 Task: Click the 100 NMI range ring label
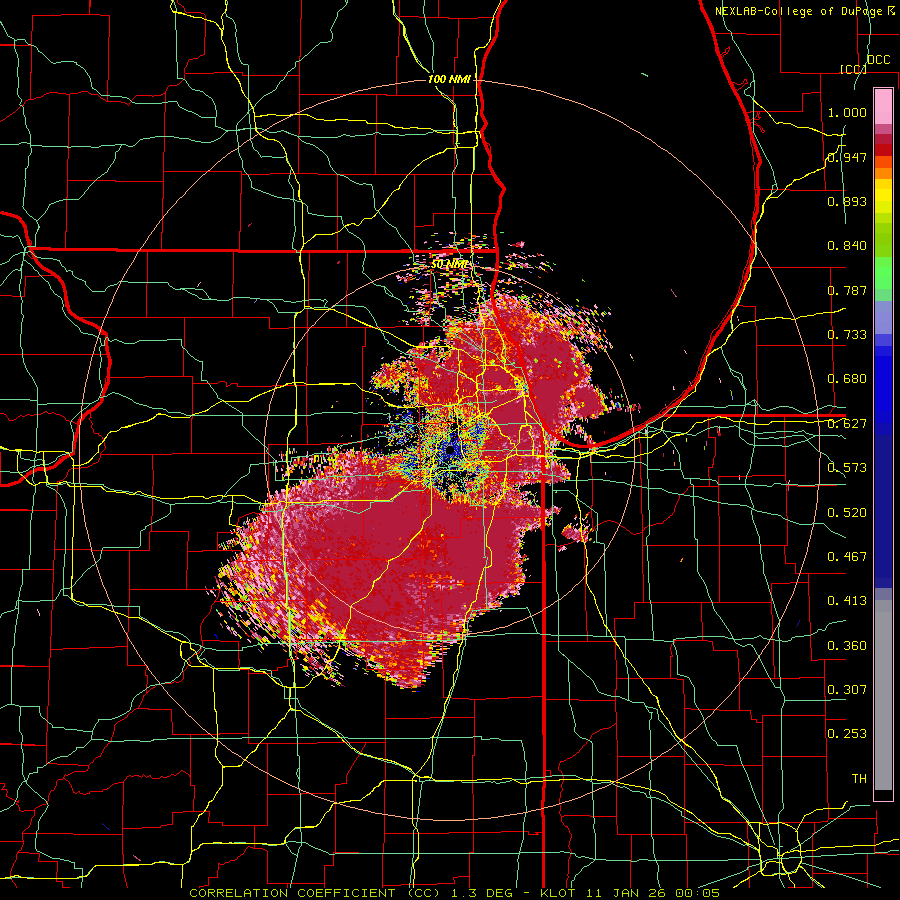pos(449,79)
